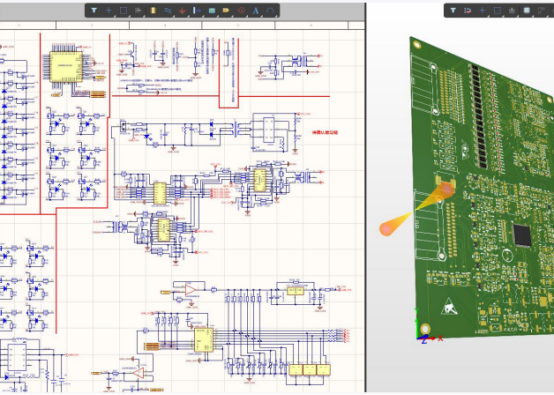This screenshot has width=554, height=395.
Task: Click the red directive circle icon
Action: [x=241, y=11]
